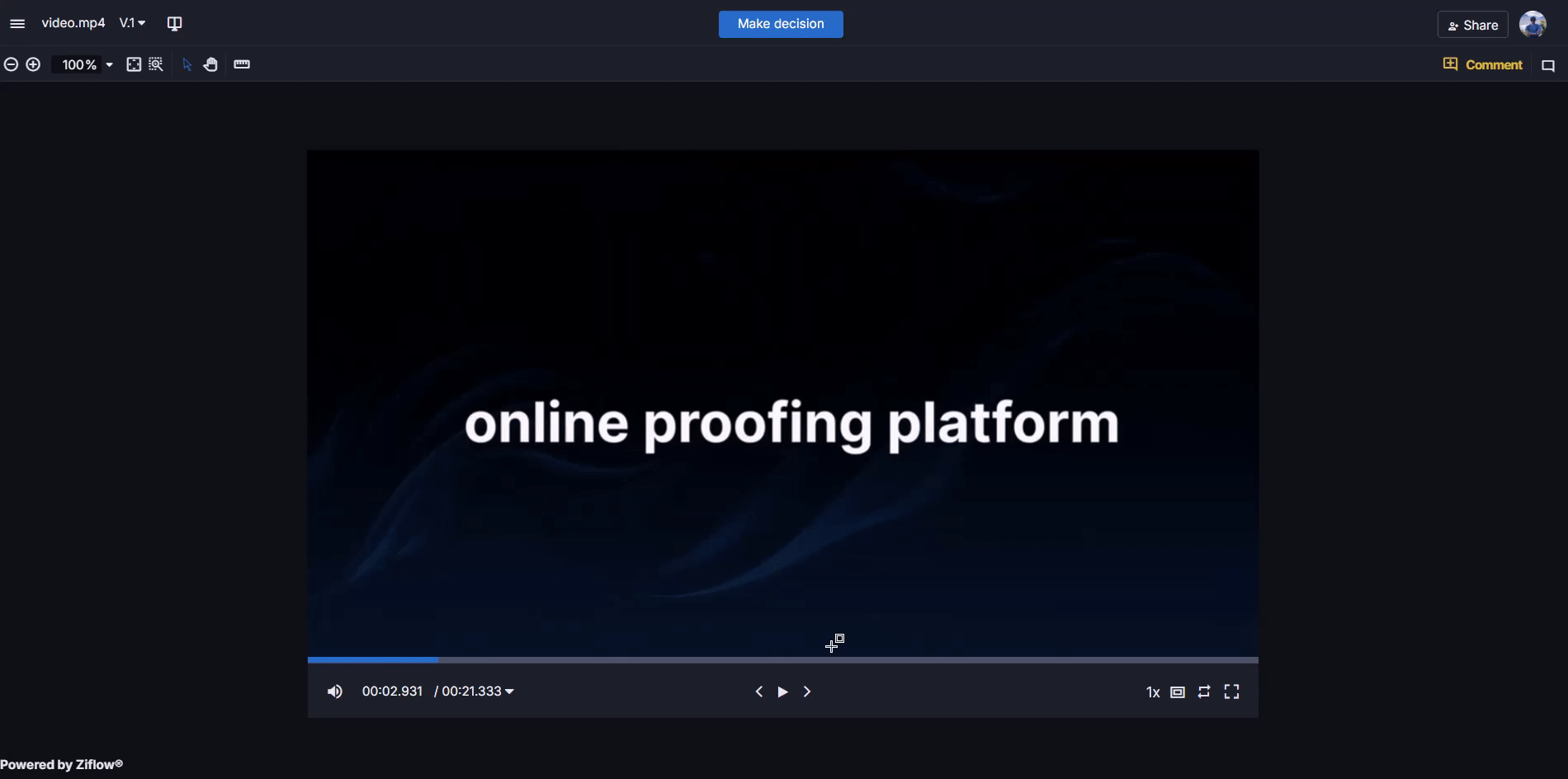1568x779 pixels.
Task: Mute the video volume
Action: pos(334,692)
